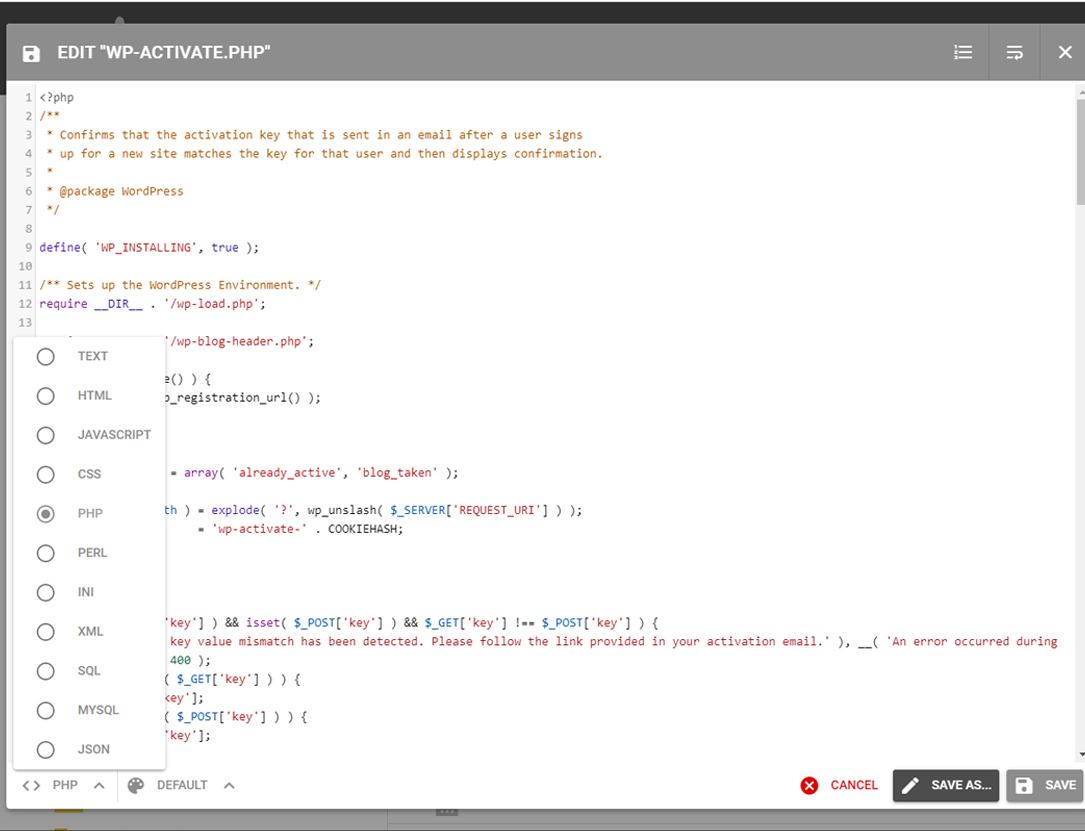Click the floppy disk icon beside the title

point(31,53)
